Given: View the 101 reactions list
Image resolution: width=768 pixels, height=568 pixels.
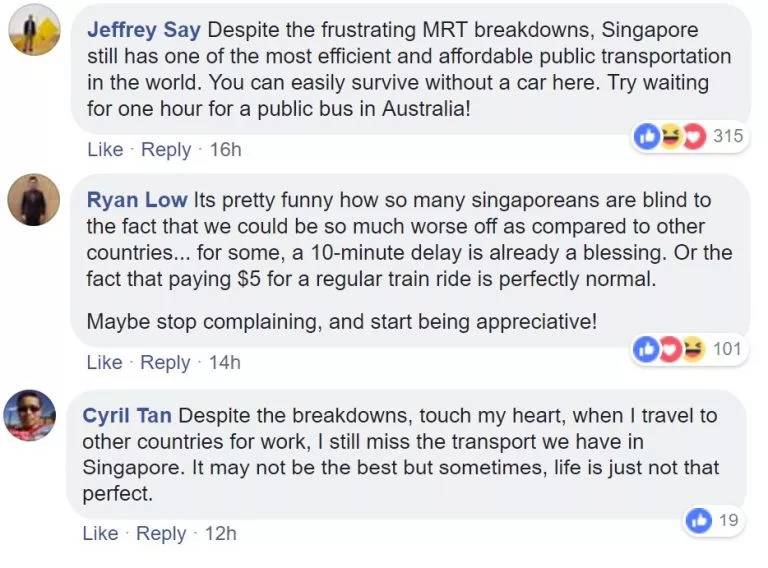Looking at the screenshot, I should click(x=726, y=349).
